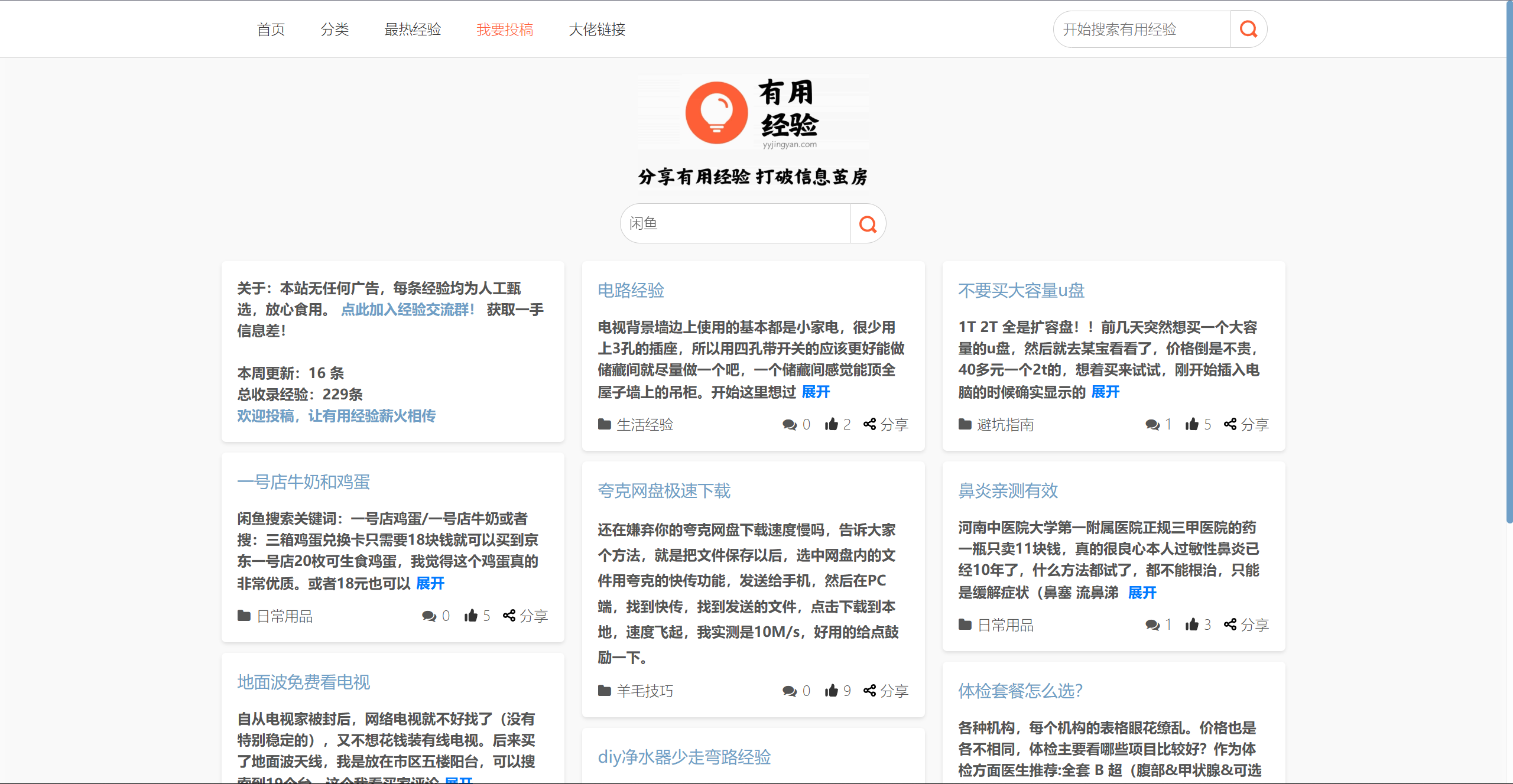This screenshot has width=1513, height=784.
Task: Open the 体检套餐怎么选 post title
Action: click(1020, 691)
